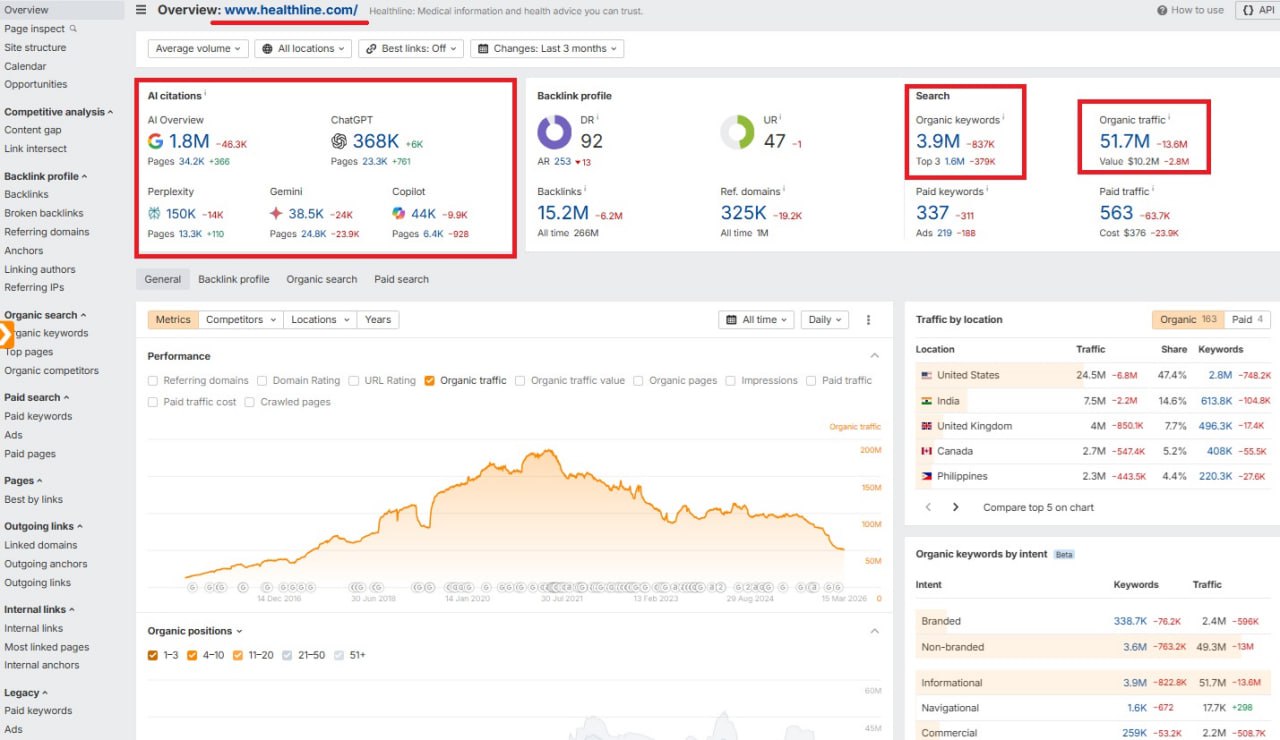This screenshot has height=740, width=1280.
Task: Click the ChatGPT logo icon
Action: point(340,142)
